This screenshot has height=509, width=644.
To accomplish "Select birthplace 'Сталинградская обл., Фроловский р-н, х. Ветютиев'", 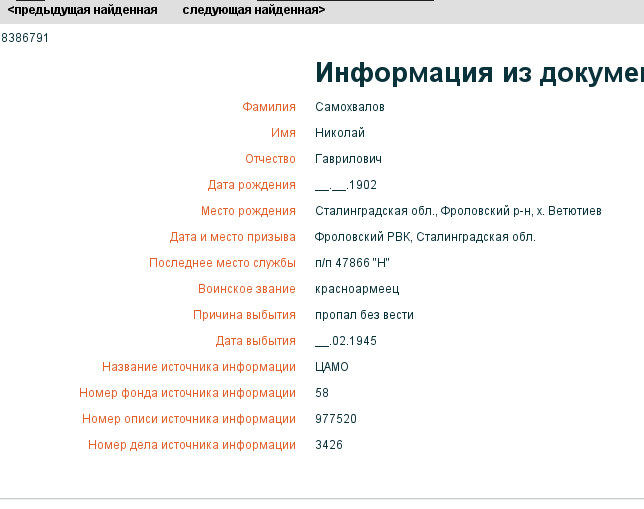I will coord(458,211).
